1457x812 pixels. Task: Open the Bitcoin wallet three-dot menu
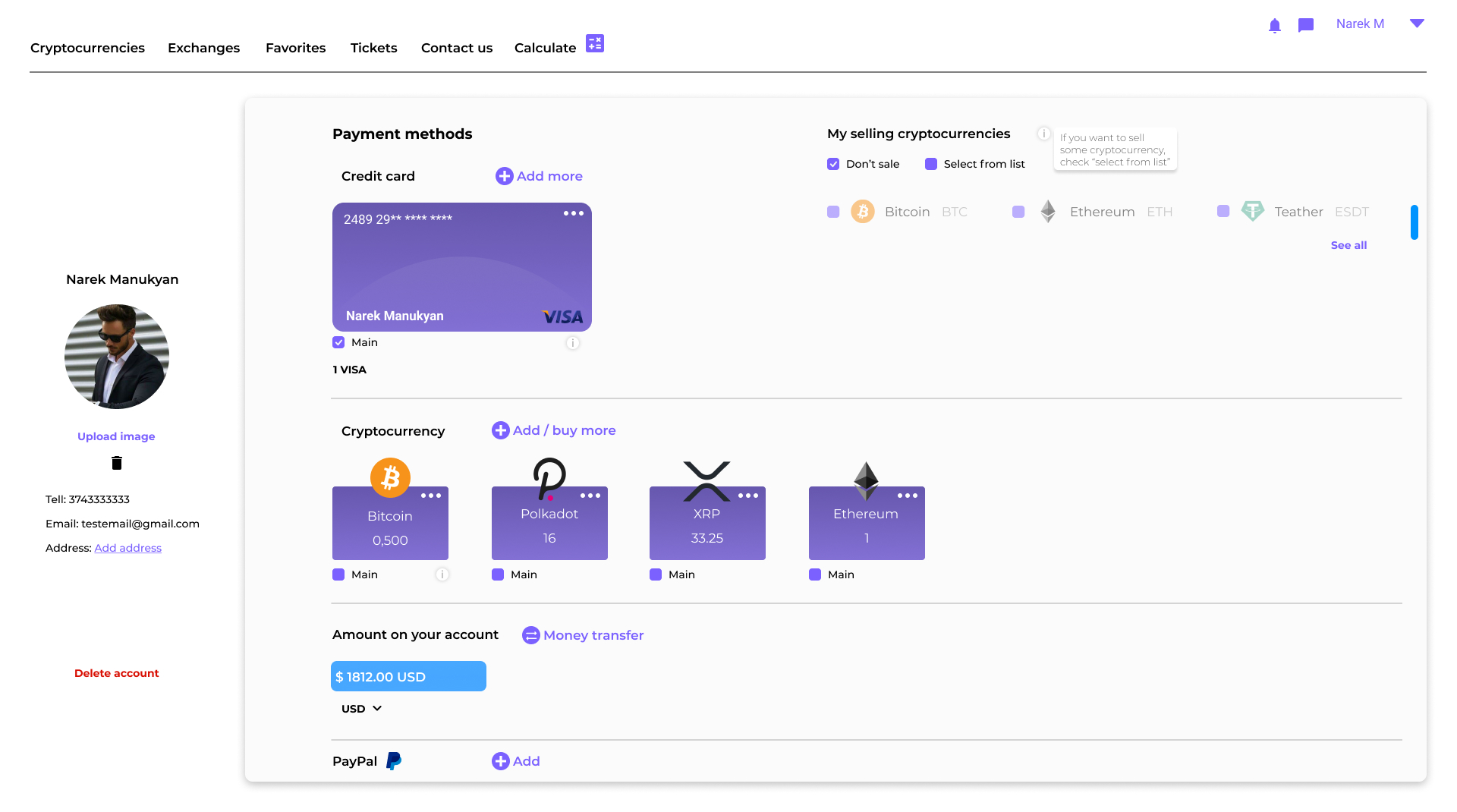[x=431, y=496]
